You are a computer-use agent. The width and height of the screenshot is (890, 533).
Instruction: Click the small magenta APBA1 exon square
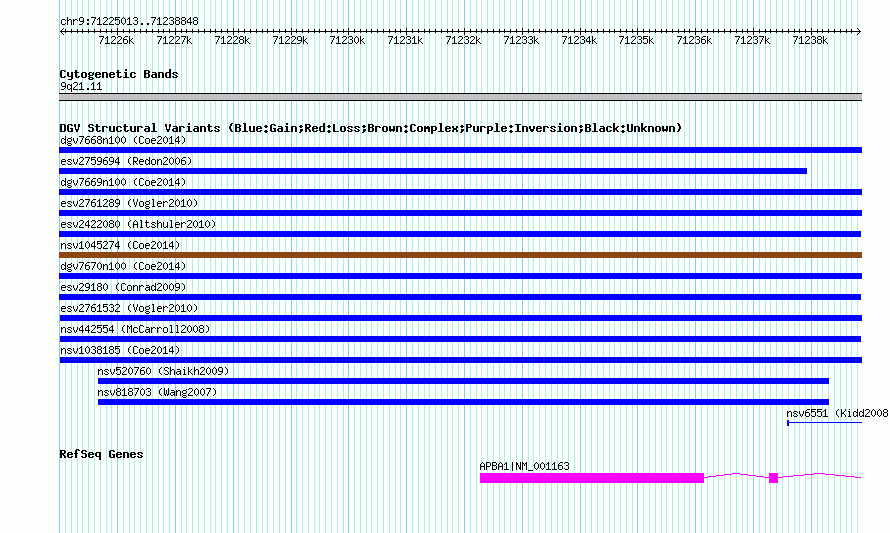774,478
